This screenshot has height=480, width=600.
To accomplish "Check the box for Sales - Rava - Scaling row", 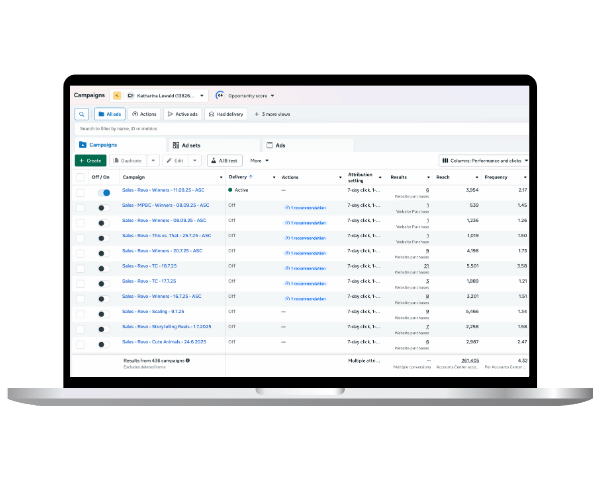I will click(x=80, y=311).
